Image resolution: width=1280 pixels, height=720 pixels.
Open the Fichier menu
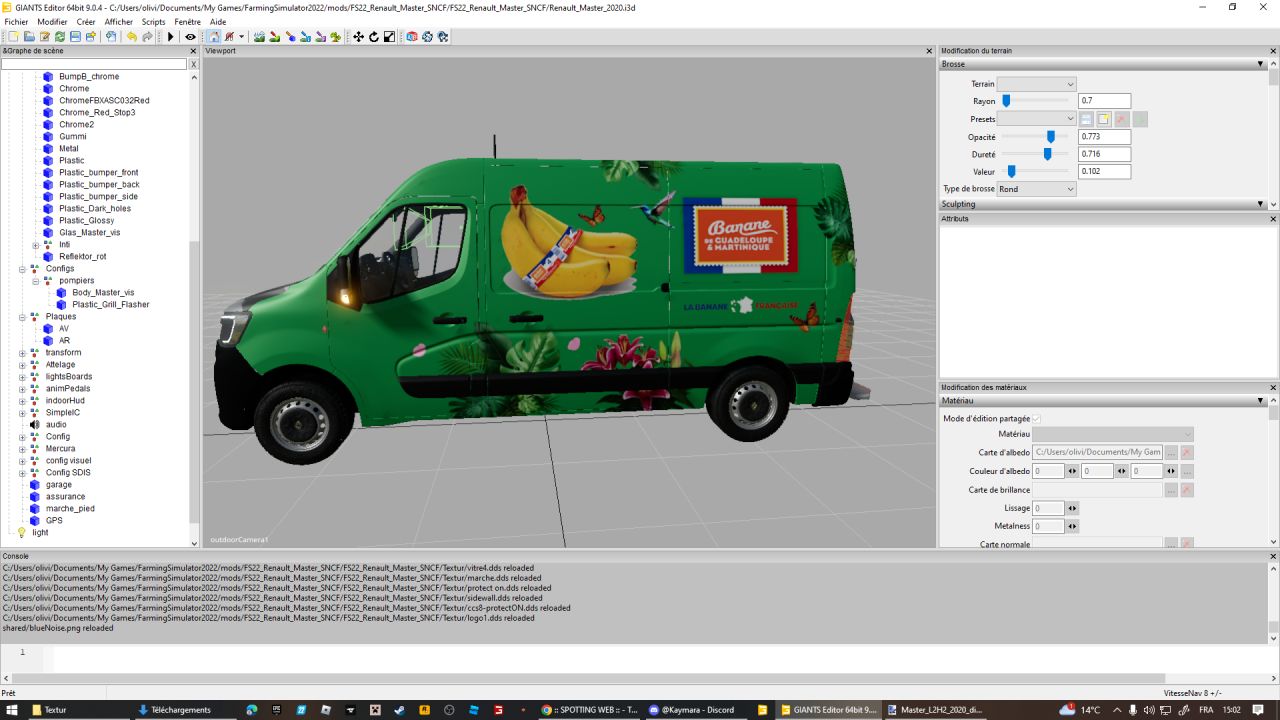point(16,21)
